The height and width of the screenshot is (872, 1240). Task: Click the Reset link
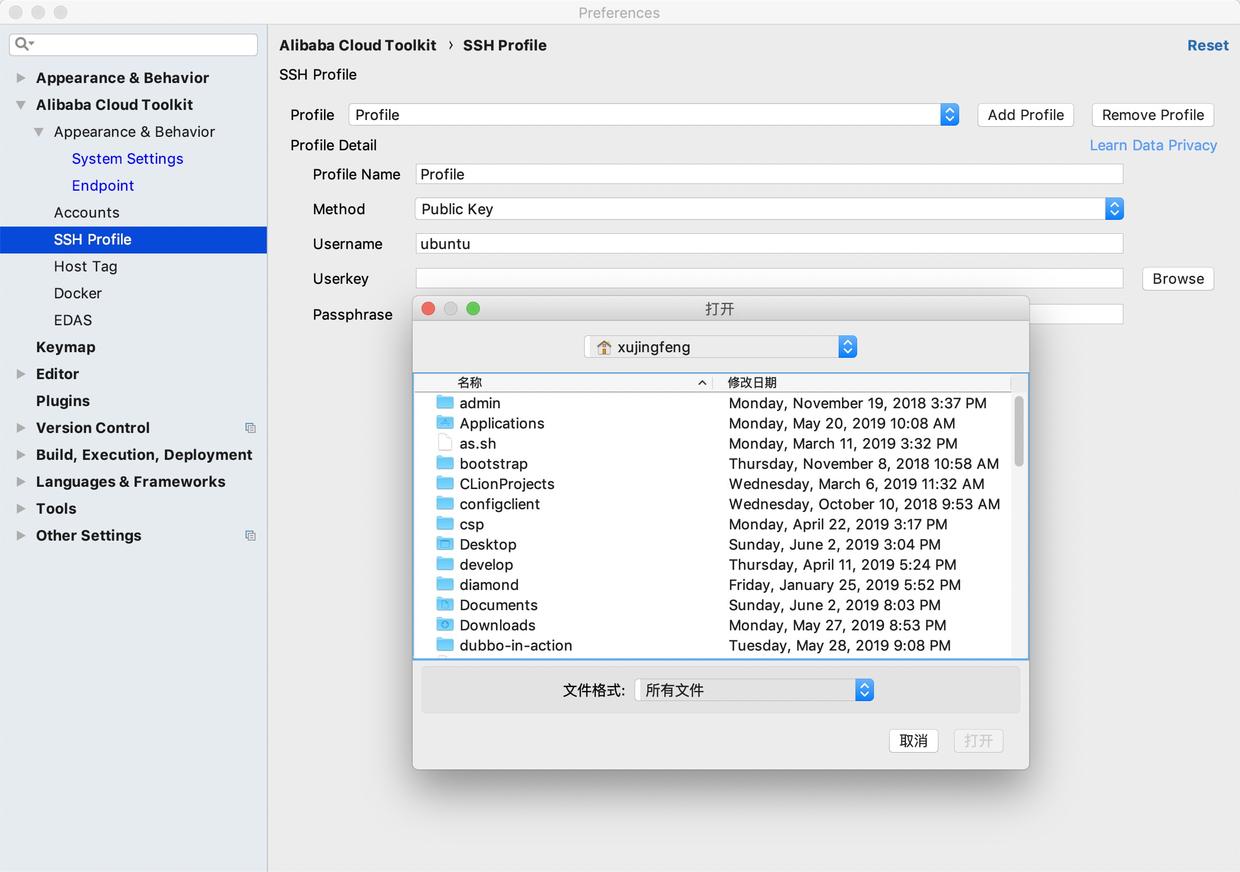[x=1208, y=45]
